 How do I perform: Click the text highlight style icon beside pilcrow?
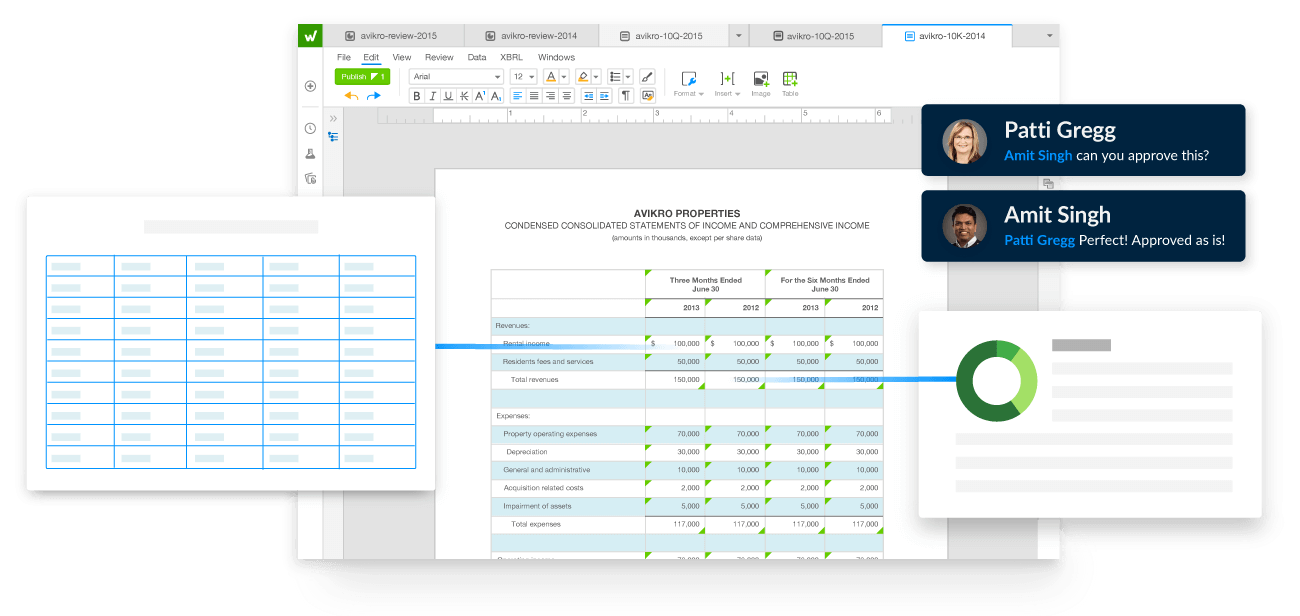(648, 96)
